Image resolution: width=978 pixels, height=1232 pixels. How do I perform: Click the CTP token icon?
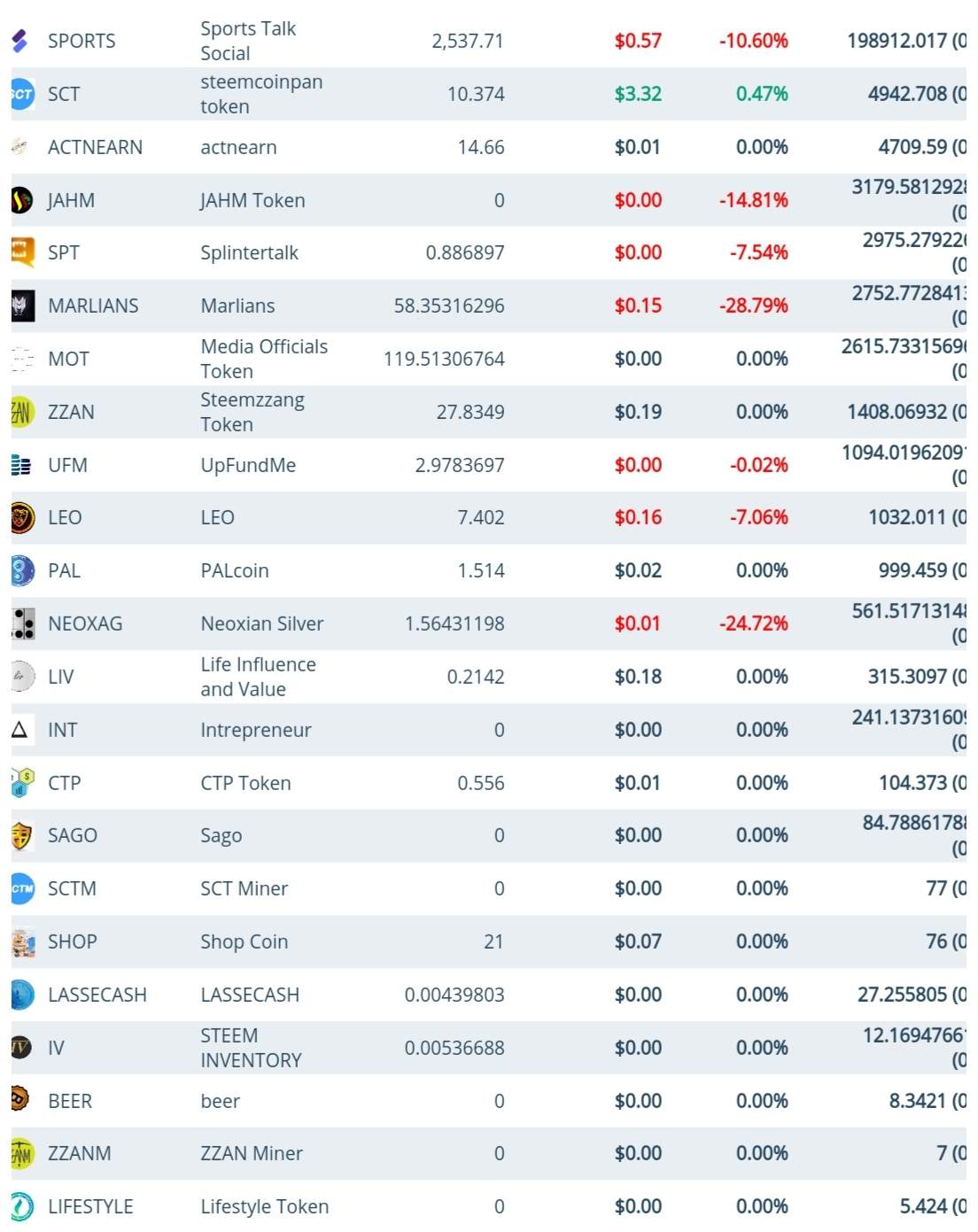click(x=22, y=783)
